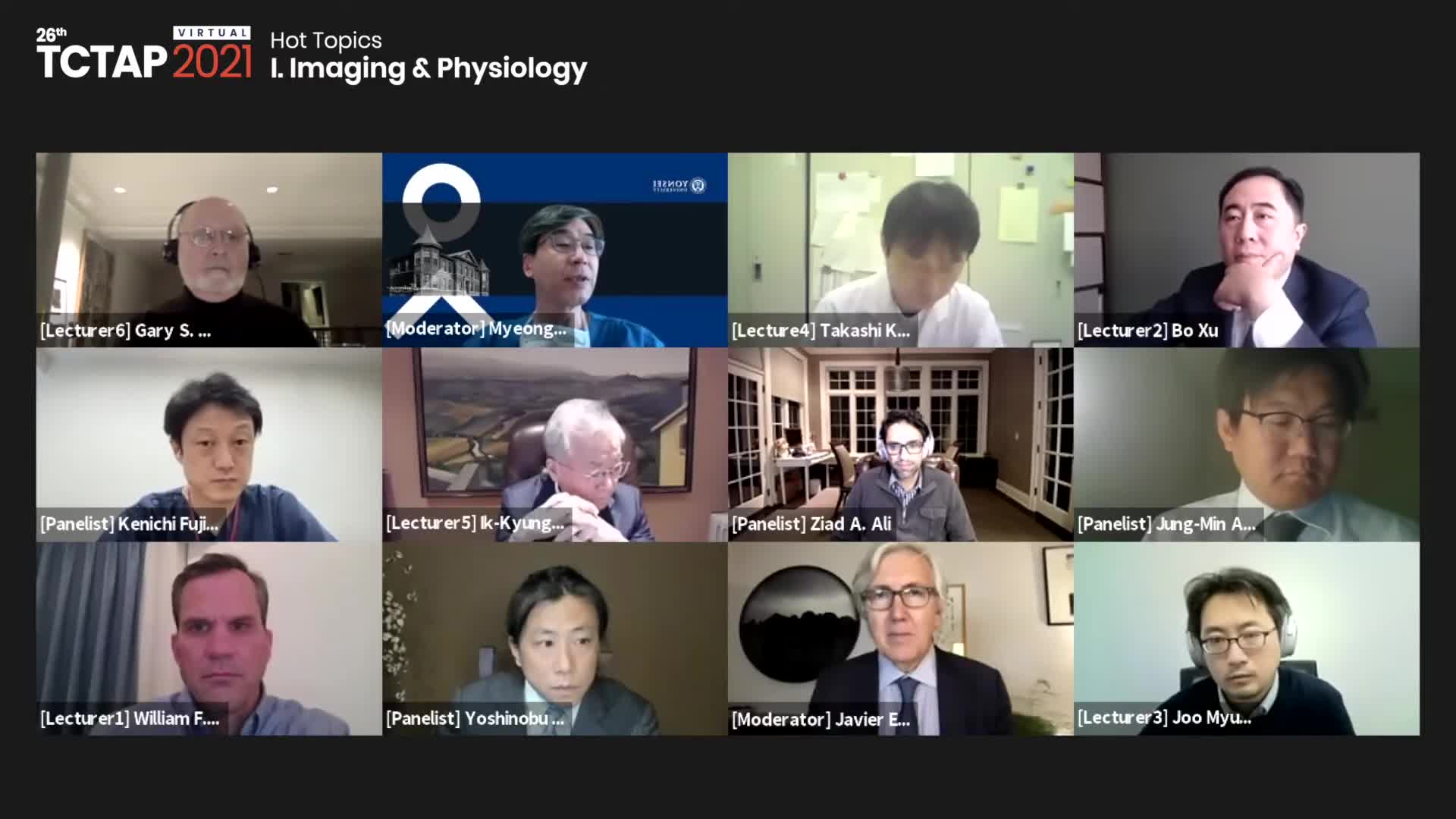This screenshot has height=819, width=1456.
Task: Select Panelist Ziad A. Ali video
Action: pyautogui.click(x=901, y=444)
